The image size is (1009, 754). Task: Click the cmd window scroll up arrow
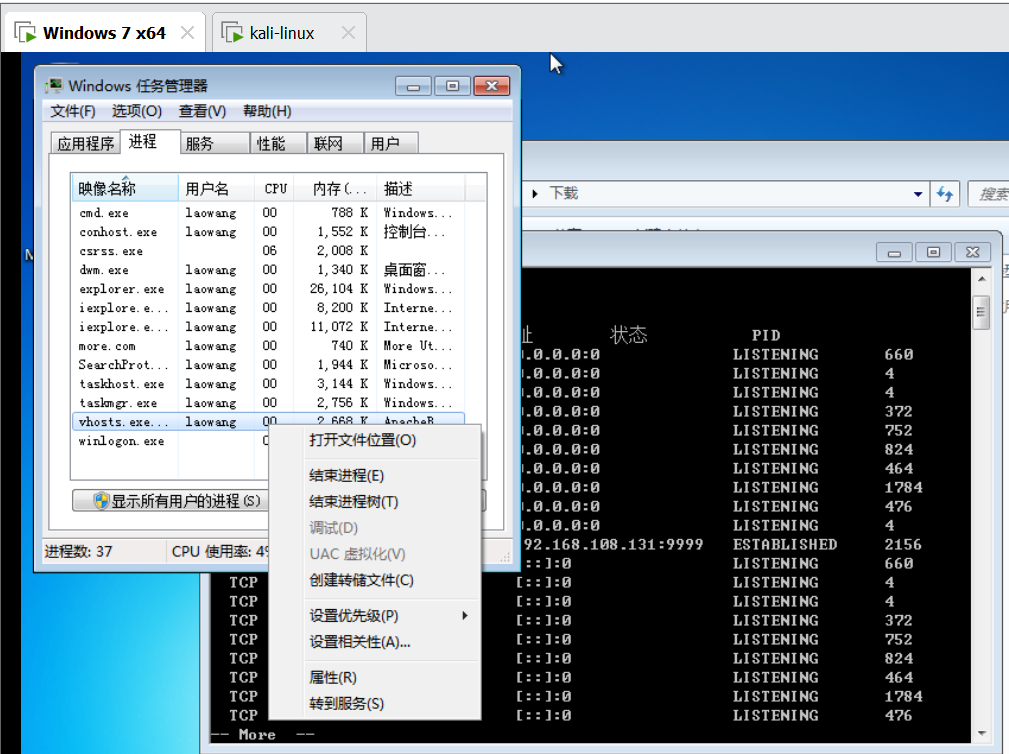point(981,279)
